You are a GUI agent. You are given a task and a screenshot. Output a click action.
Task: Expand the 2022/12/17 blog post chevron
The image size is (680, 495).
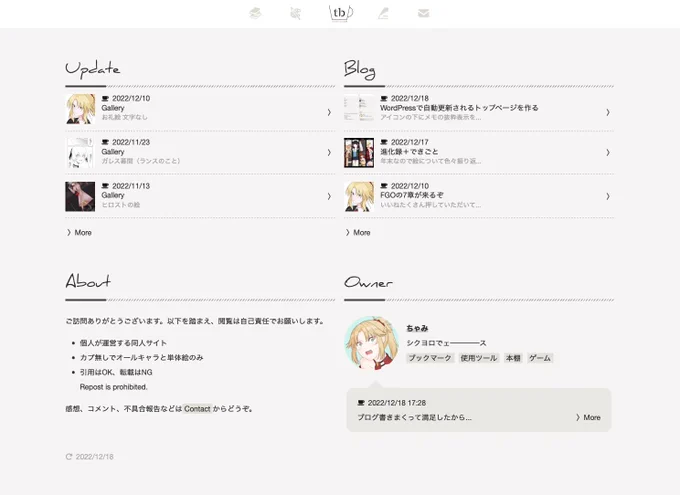pos(608,152)
